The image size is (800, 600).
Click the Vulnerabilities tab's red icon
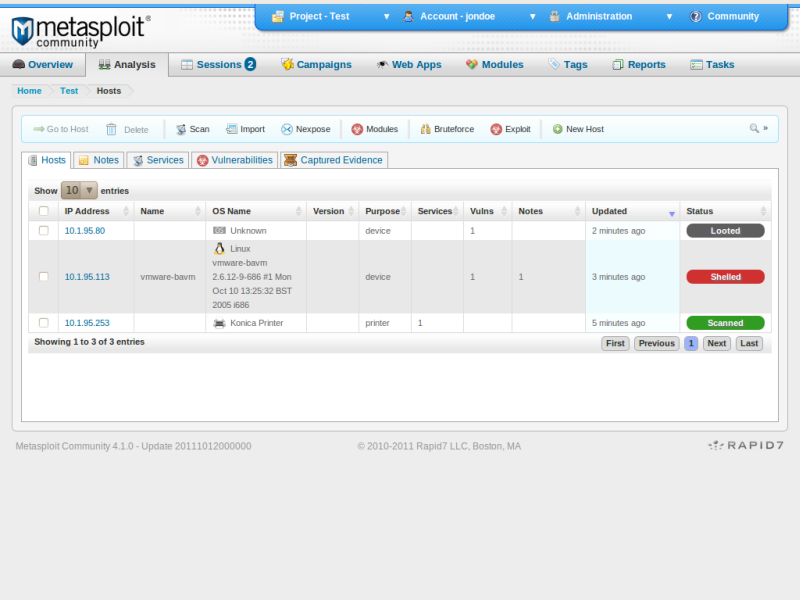203,161
